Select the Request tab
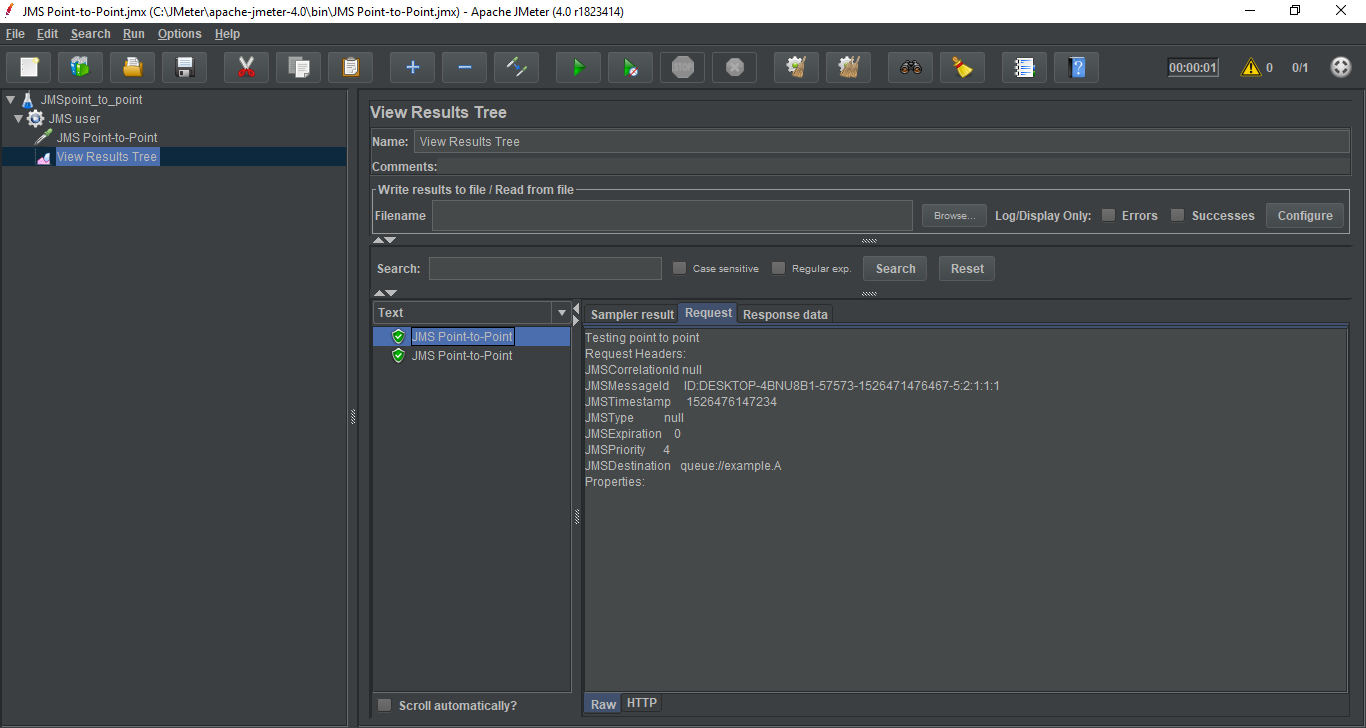 (x=708, y=313)
